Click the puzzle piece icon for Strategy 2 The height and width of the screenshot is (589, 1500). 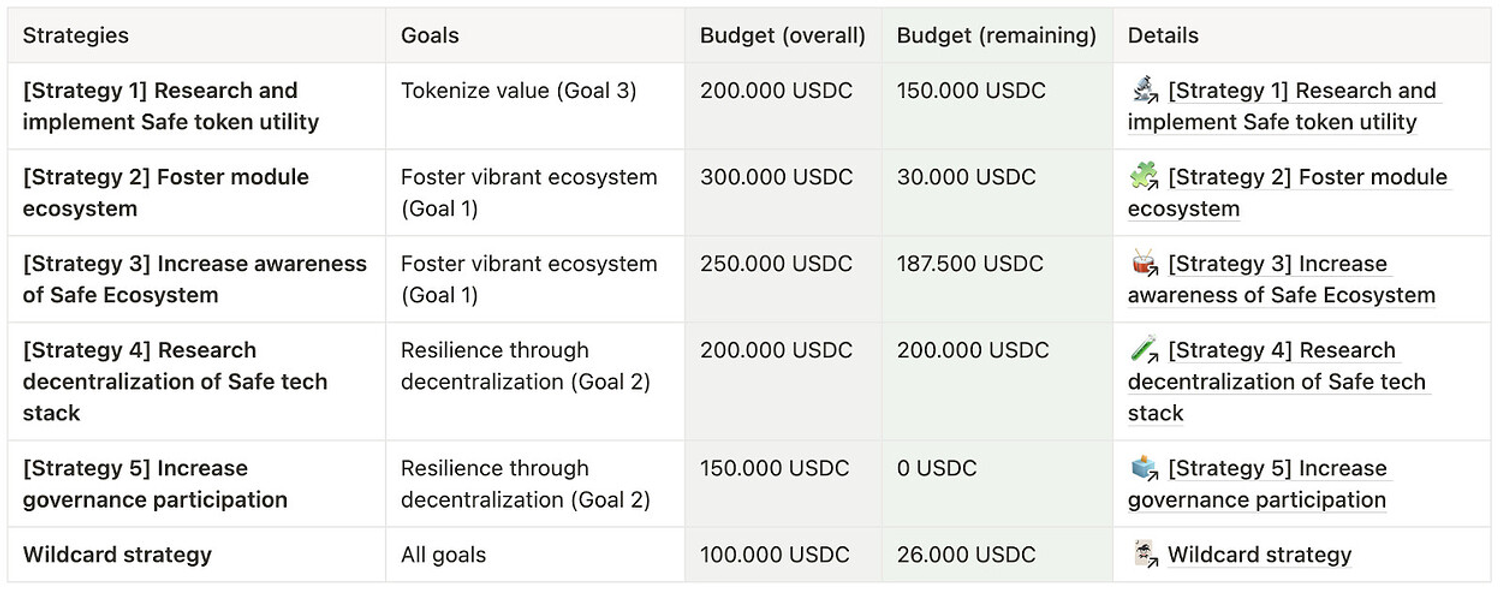pyautogui.click(x=1145, y=178)
